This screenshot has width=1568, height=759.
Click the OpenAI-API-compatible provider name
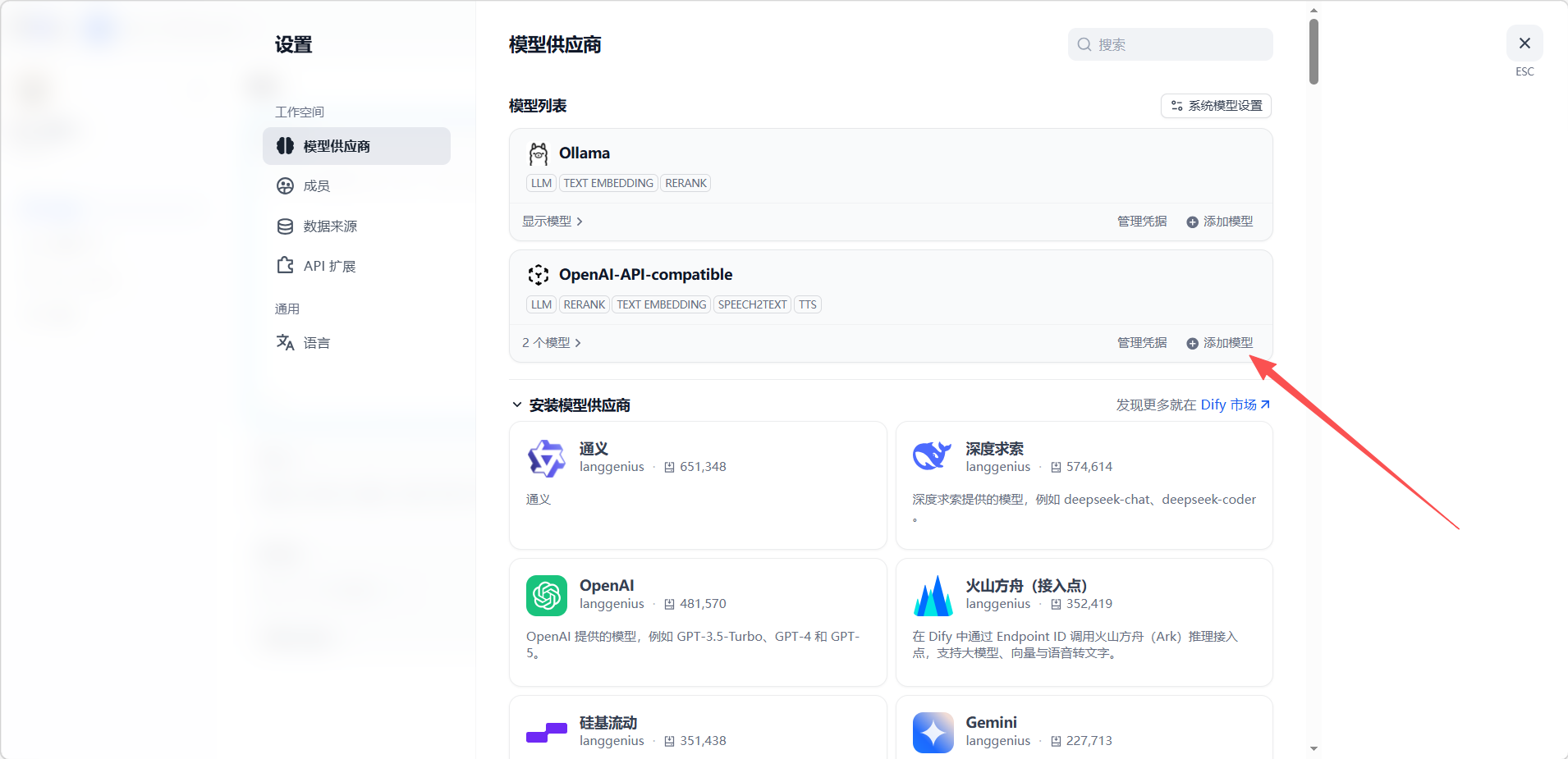[x=645, y=275]
